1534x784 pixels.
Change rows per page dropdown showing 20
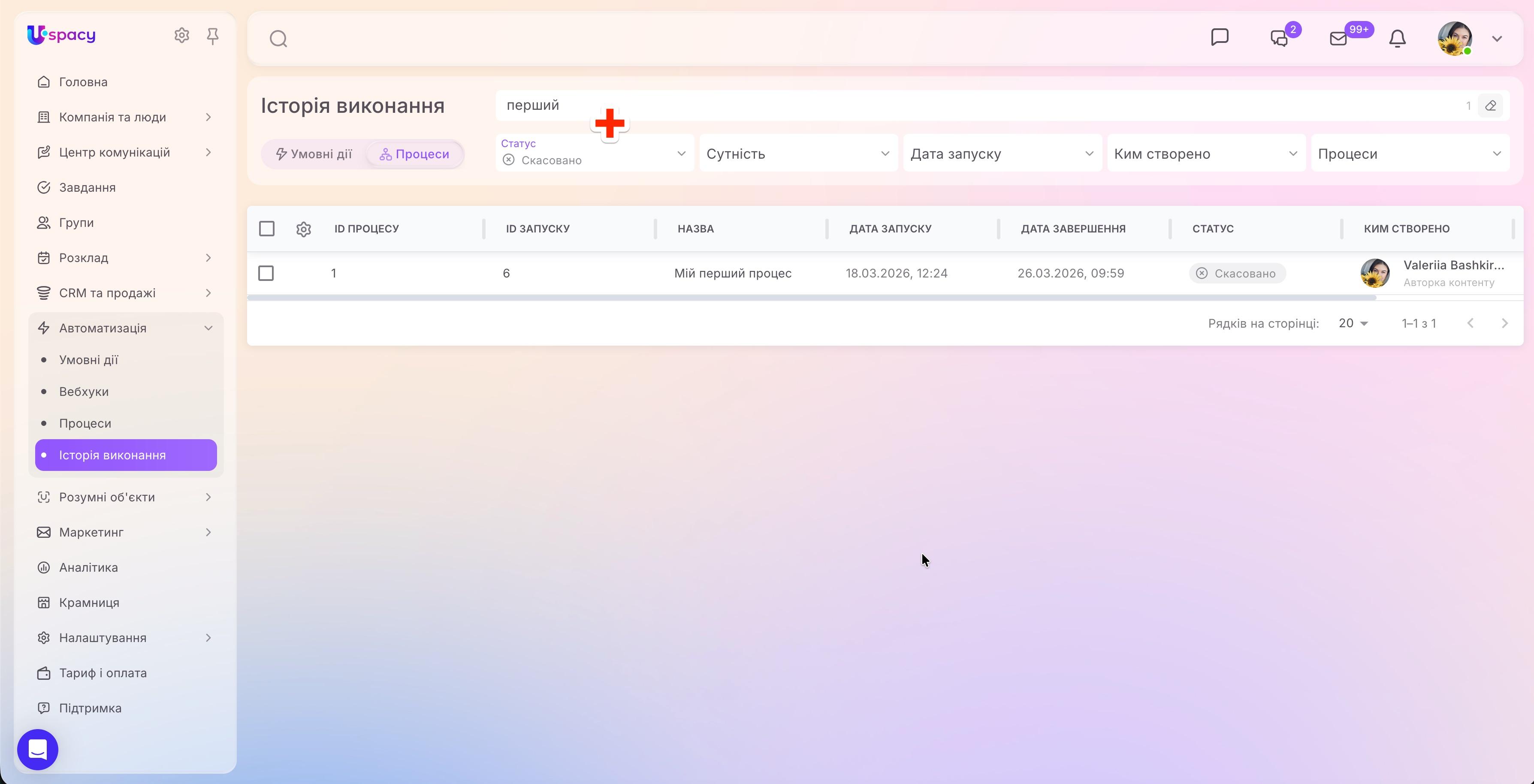point(1353,323)
